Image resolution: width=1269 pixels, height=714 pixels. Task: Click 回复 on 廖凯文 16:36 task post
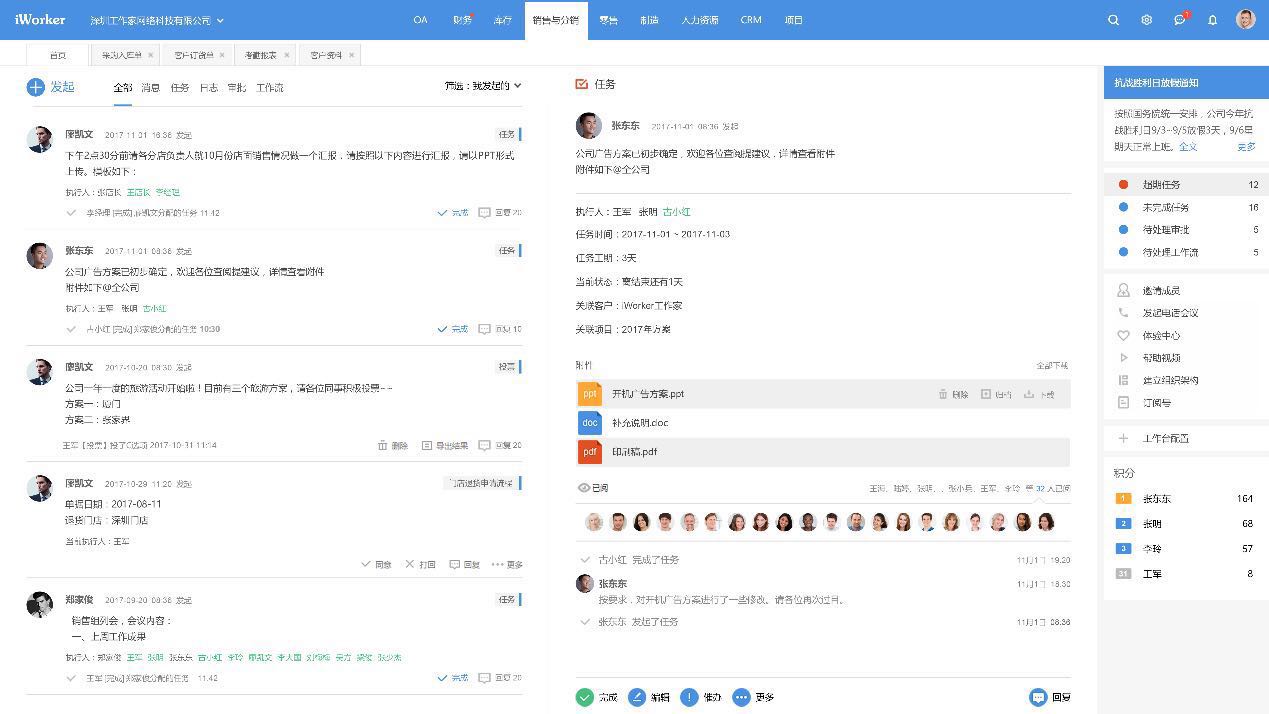[499, 212]
